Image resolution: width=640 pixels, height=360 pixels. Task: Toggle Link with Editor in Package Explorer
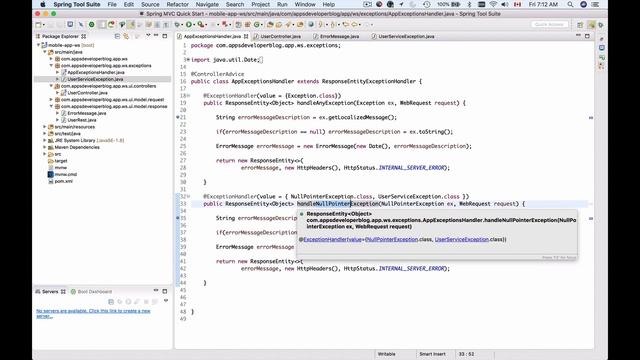pyautogui.click(x=126, y=36)
